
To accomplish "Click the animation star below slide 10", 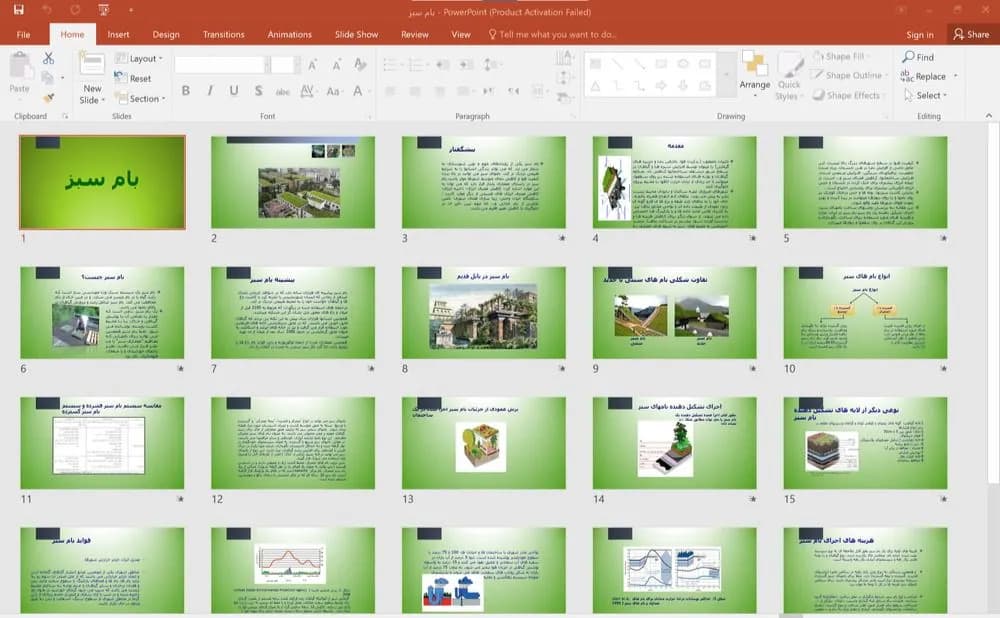I will pos(943,368).
